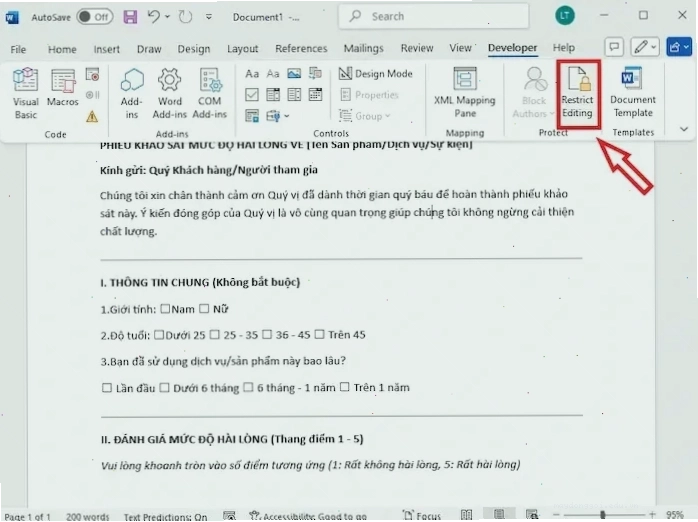The height and width of the screenshot is (522, 698).
Task: Check the Dưới 25 age checkbox
Action: 159,335
